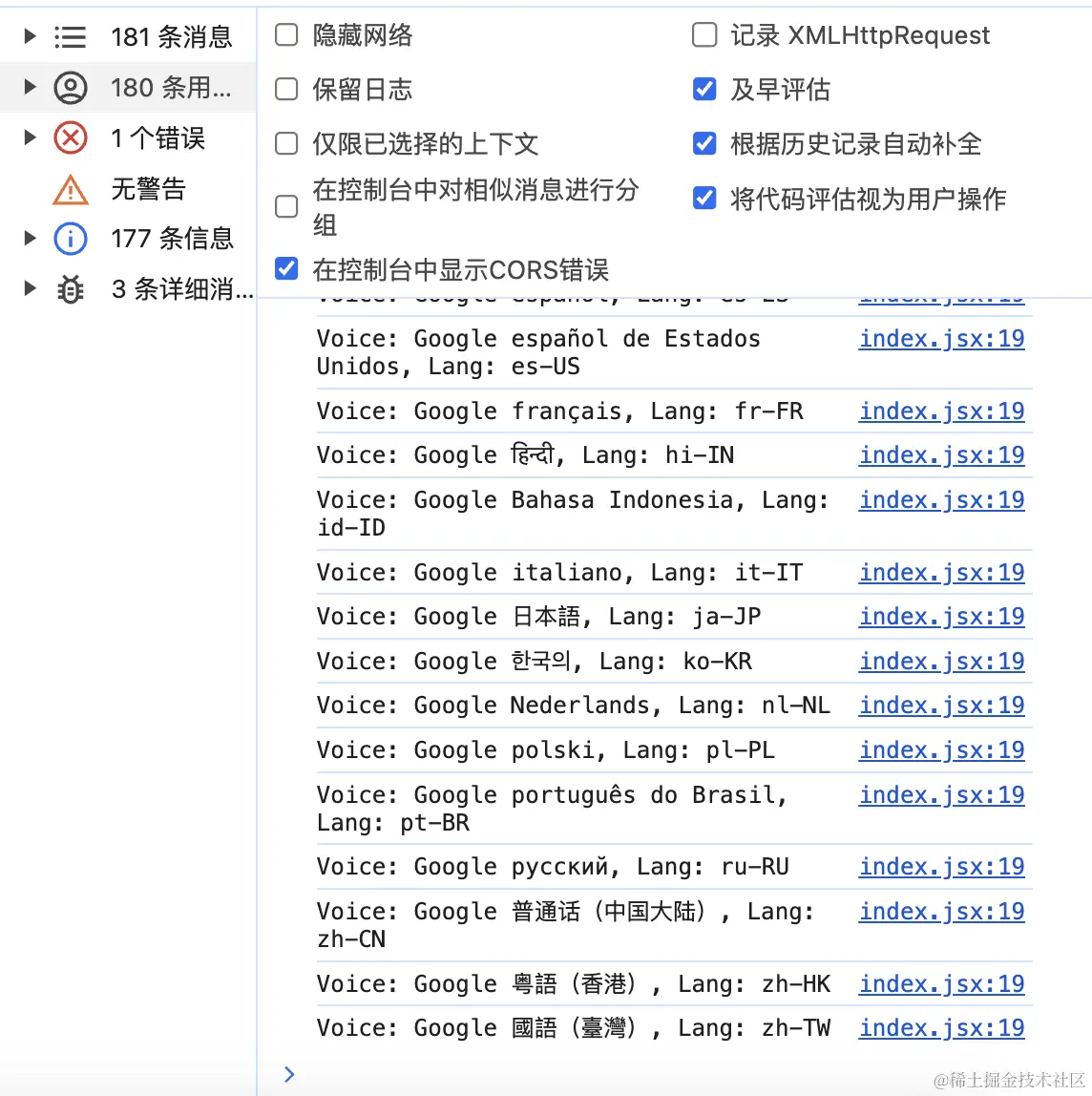Select the 3 条详细消 sidebar filter
Viewport: 1092px width, 1096px height.
[129, 288]
